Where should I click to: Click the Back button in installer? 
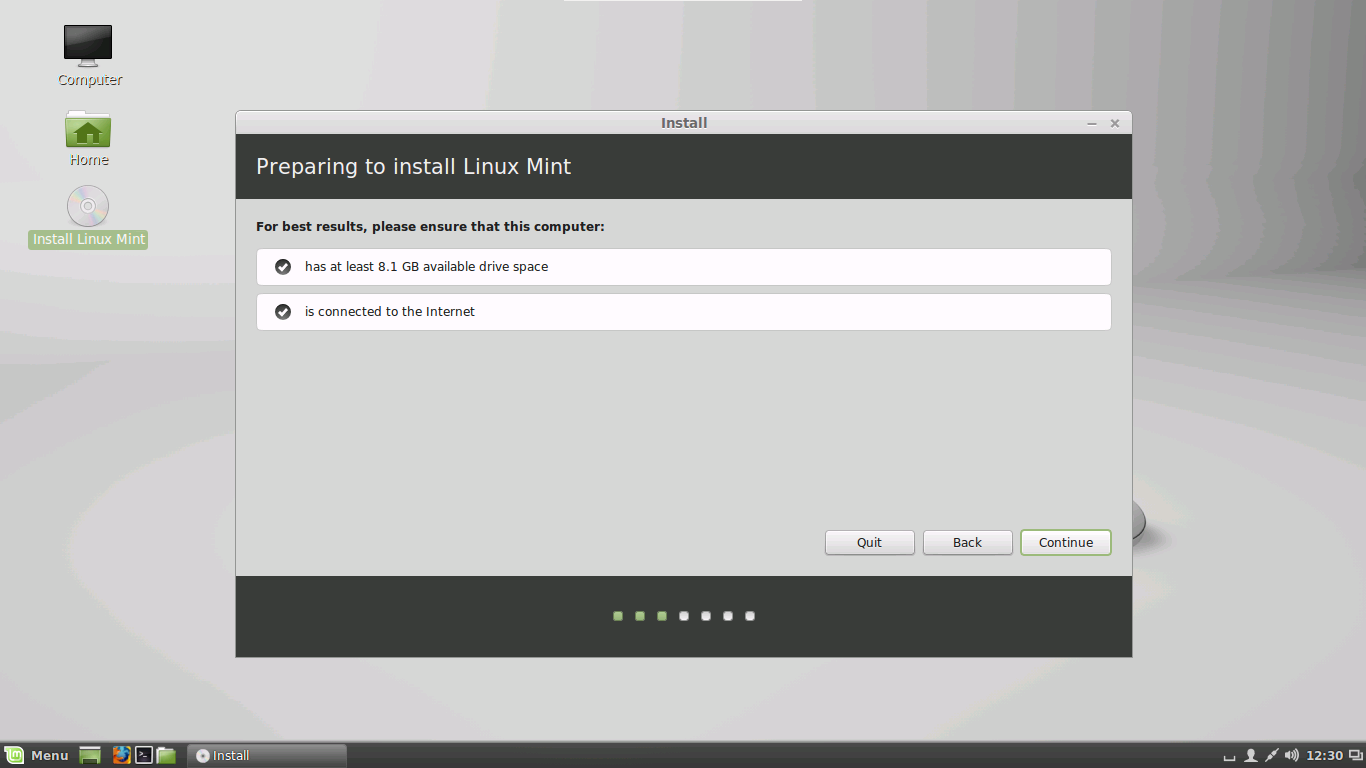tap(967, 542)
